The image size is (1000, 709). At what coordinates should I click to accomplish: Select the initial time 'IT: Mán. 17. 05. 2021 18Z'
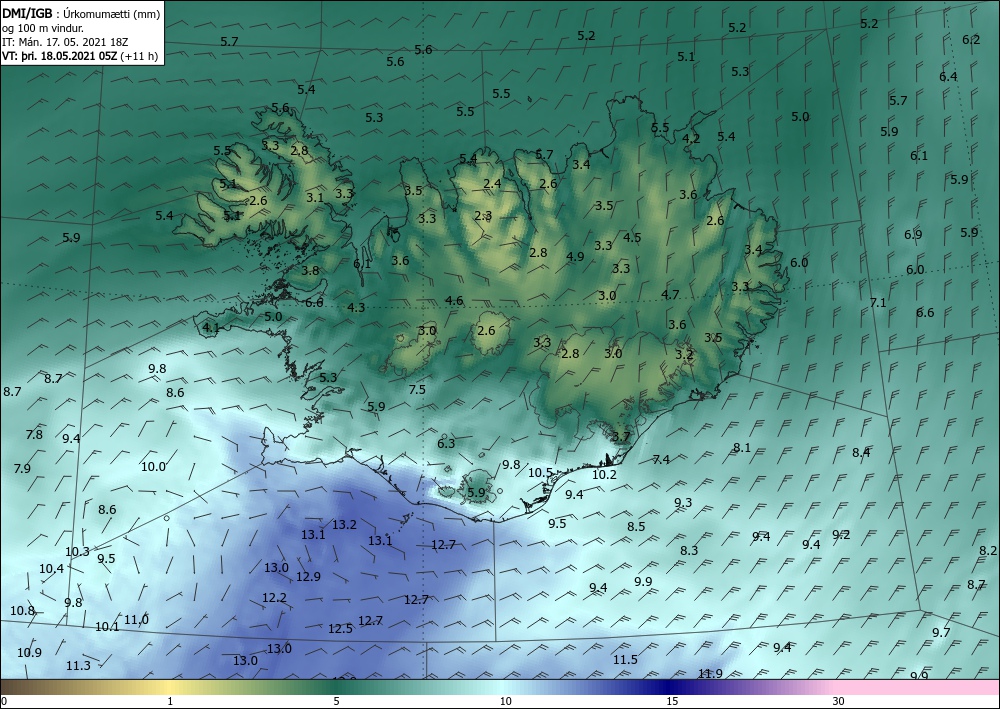click(65, 42)
